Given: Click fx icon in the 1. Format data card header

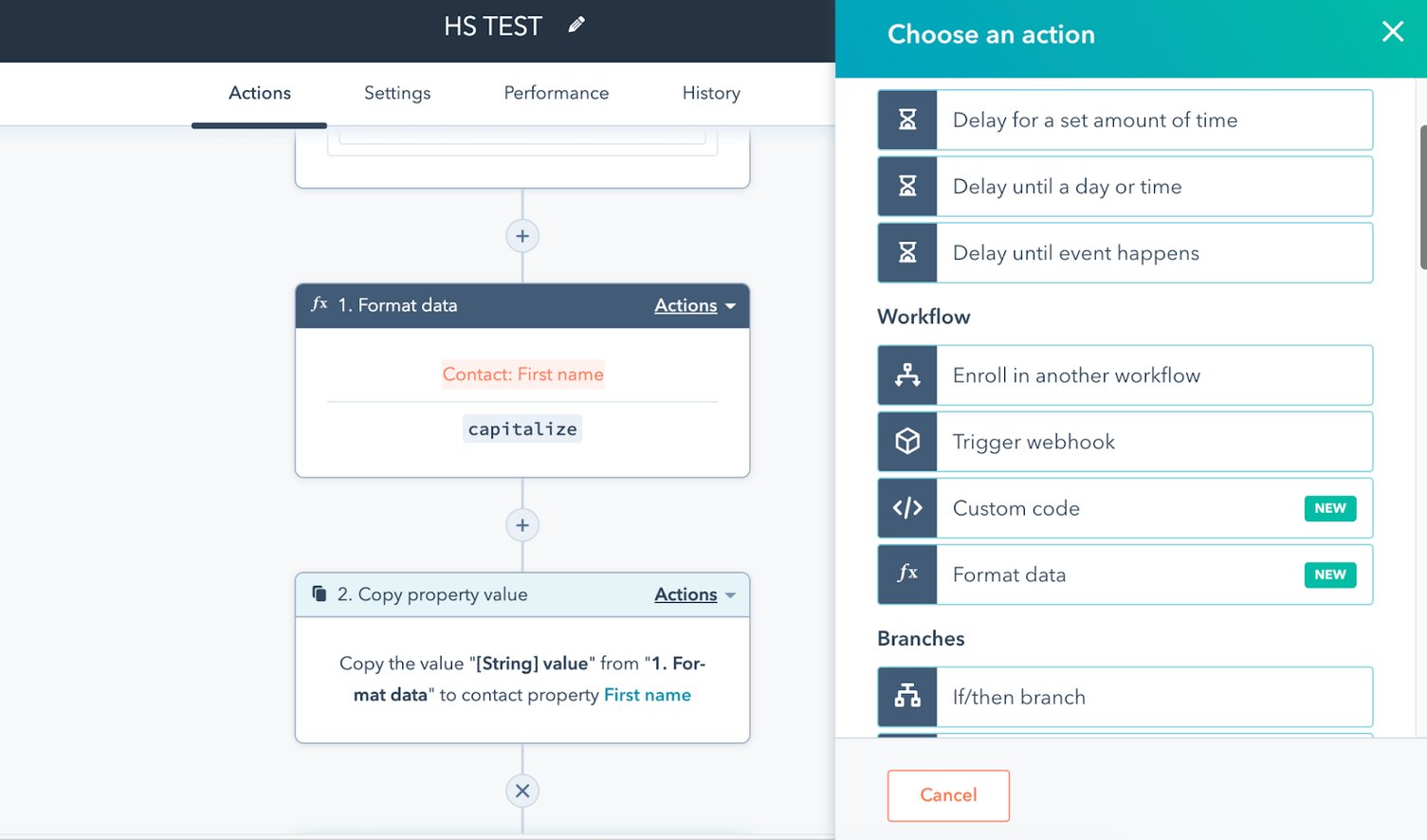Looking at the screenshot, I should (x=320, y=304).
